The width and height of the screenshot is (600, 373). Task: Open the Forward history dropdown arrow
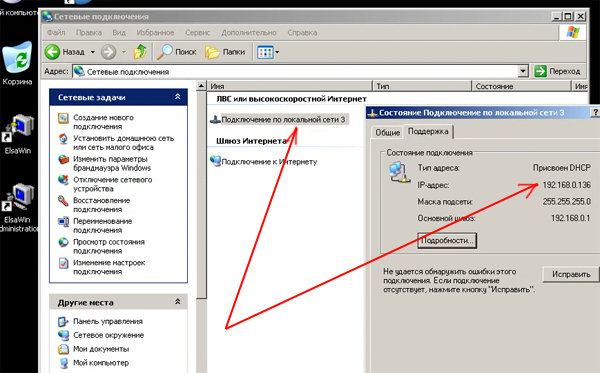click(124, 52)
